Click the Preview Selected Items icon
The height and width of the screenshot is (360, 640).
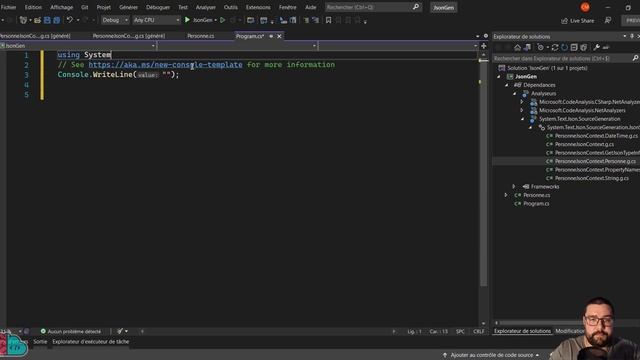pos(606,48)
